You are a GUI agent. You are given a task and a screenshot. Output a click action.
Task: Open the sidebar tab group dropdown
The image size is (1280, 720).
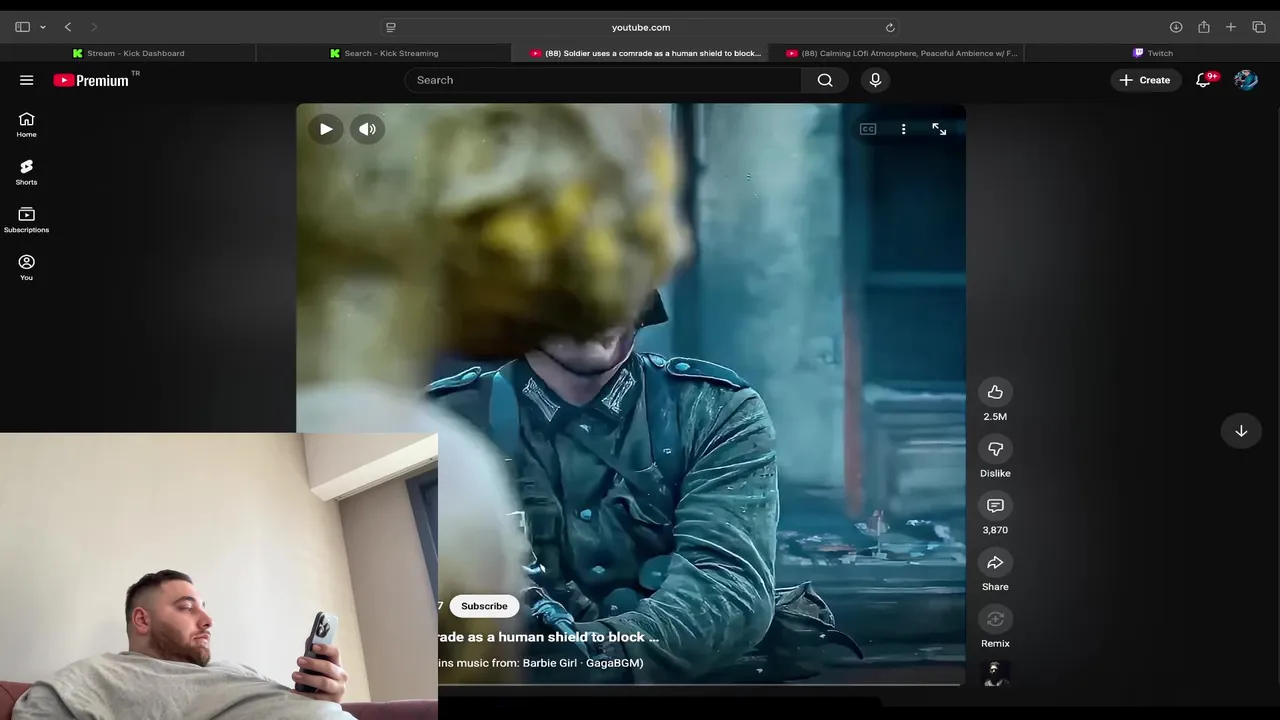click(43, 27)
